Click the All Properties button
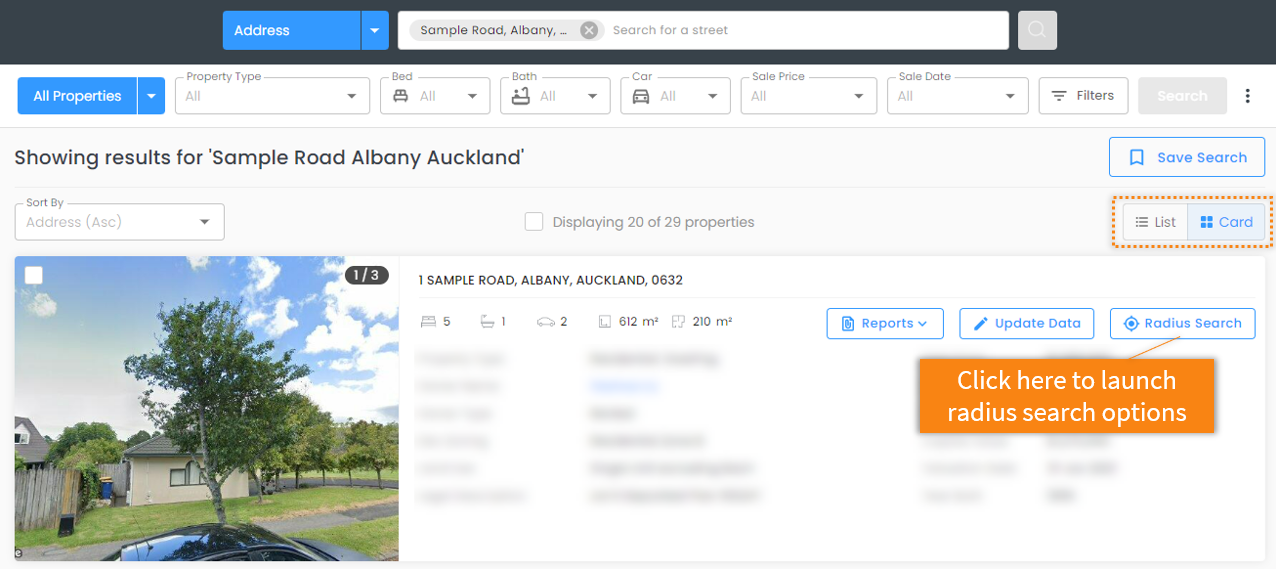Screen dimensions: 1276x569 tap(77, 96)
